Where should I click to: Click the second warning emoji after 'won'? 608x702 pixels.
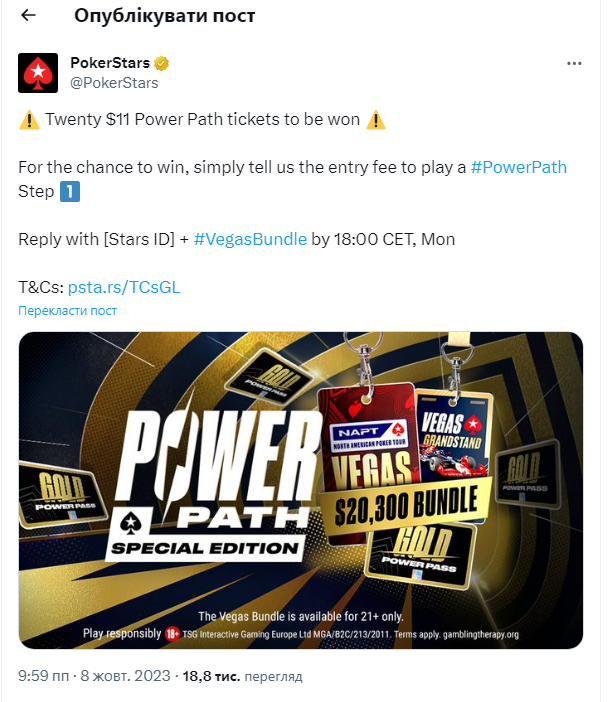pos(376,120)
